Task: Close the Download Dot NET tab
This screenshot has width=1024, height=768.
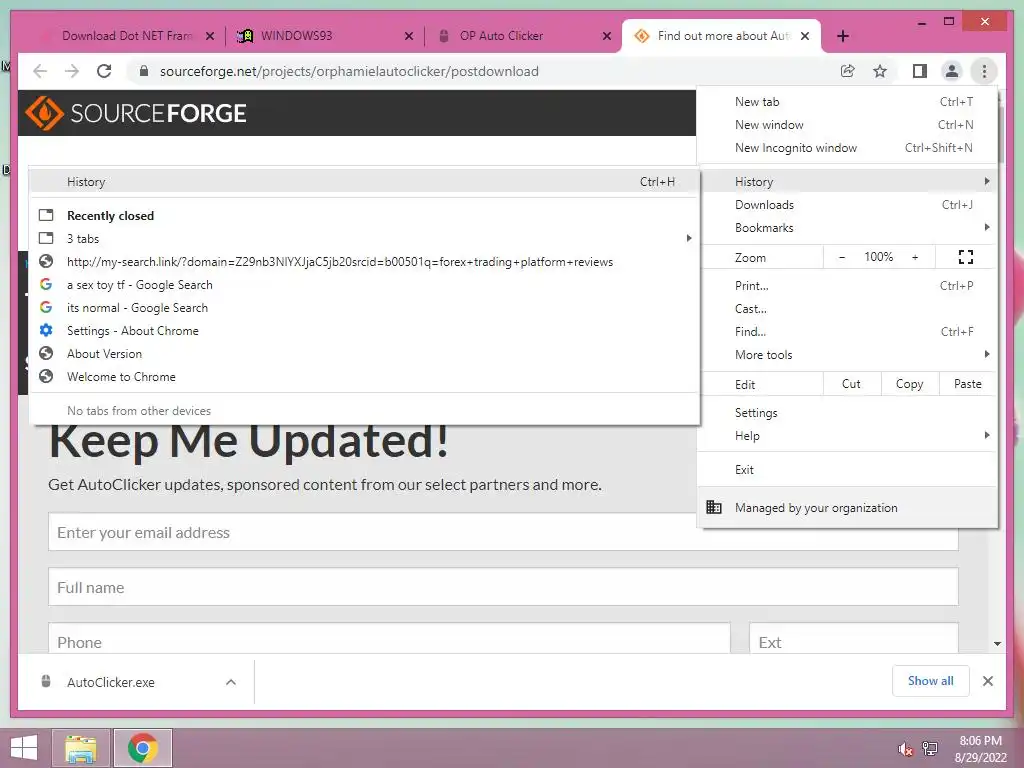Action: tap(210, 36)
